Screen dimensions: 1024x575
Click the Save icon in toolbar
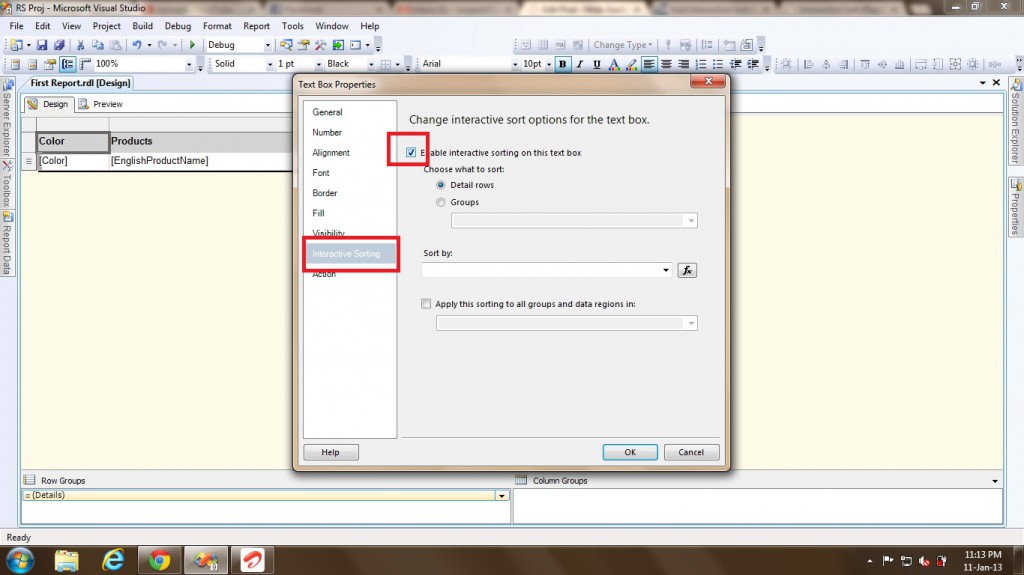(x=43, y=45)
